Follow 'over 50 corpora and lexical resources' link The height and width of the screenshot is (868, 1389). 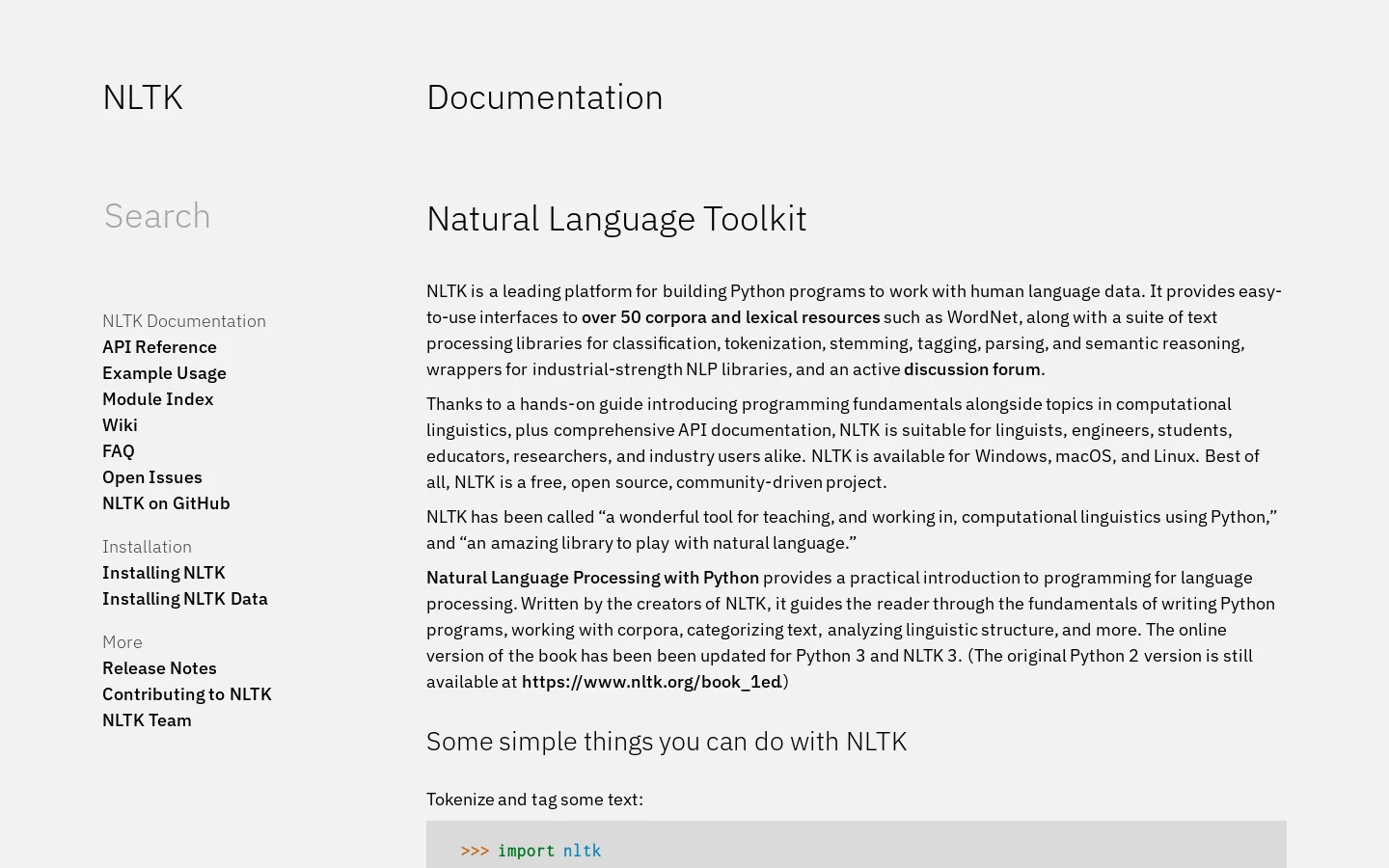coord(731,317)
